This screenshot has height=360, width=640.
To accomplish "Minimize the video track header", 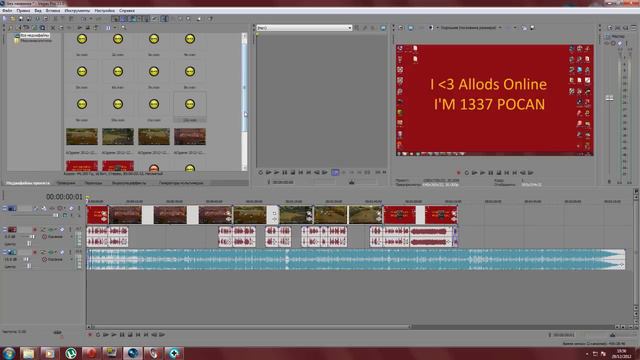I will pos(5,209).
